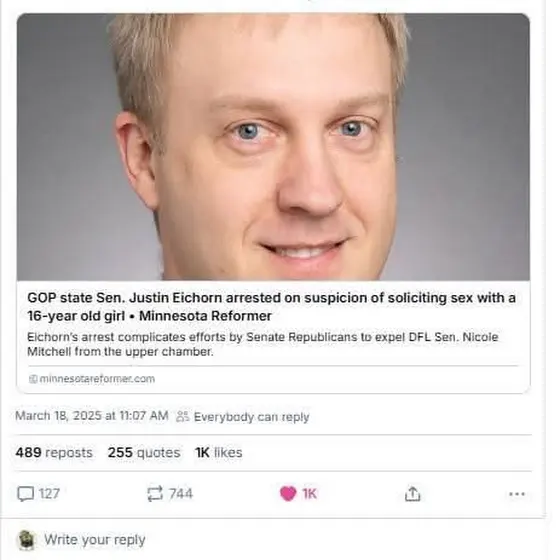Open the Everybody can reply setting
Screen dimensions: 560x560
(x=251, y=417)
